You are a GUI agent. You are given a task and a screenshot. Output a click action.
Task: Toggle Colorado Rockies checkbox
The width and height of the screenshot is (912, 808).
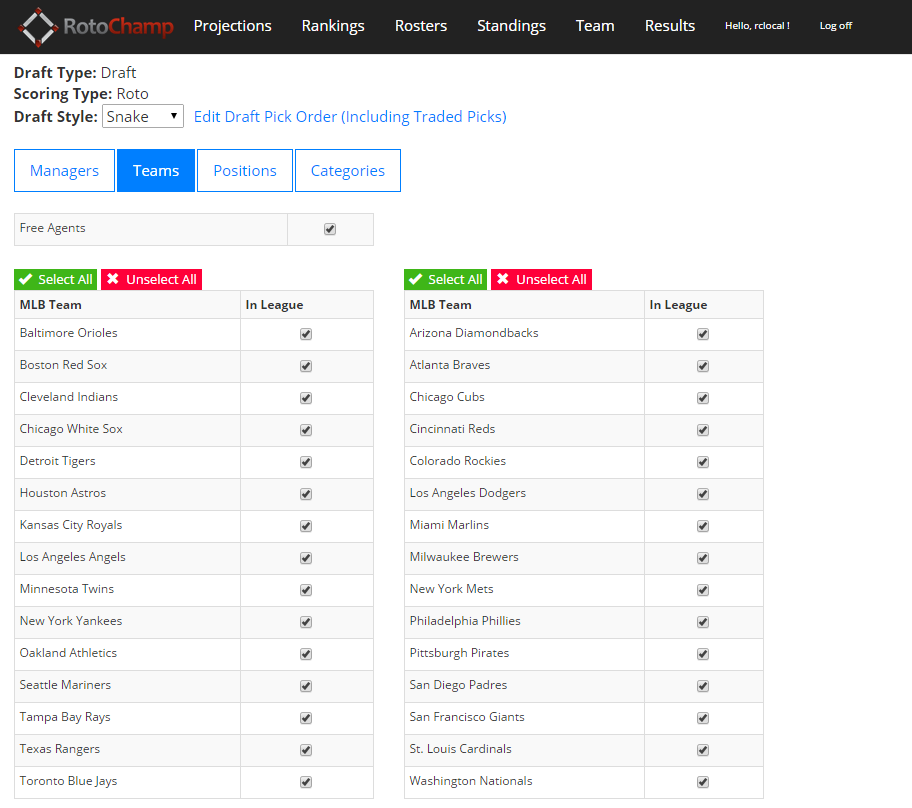703,462
